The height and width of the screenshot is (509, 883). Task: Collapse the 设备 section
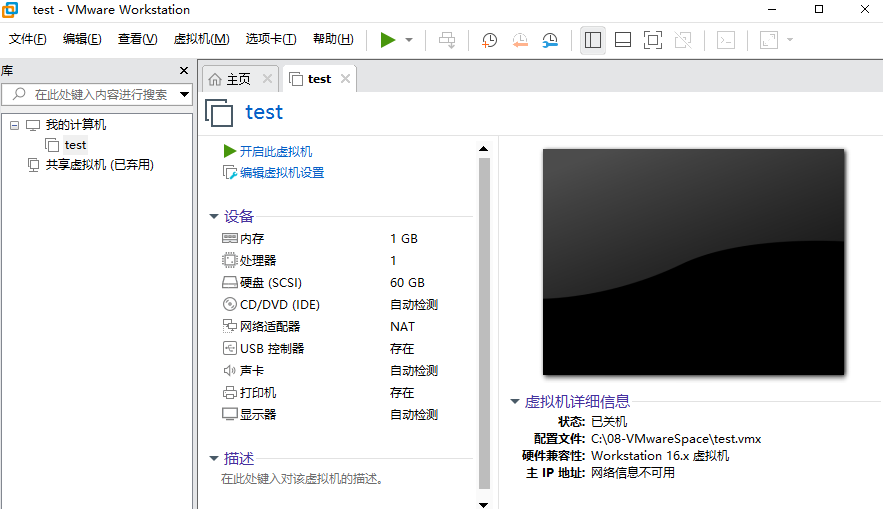(214, 216)
